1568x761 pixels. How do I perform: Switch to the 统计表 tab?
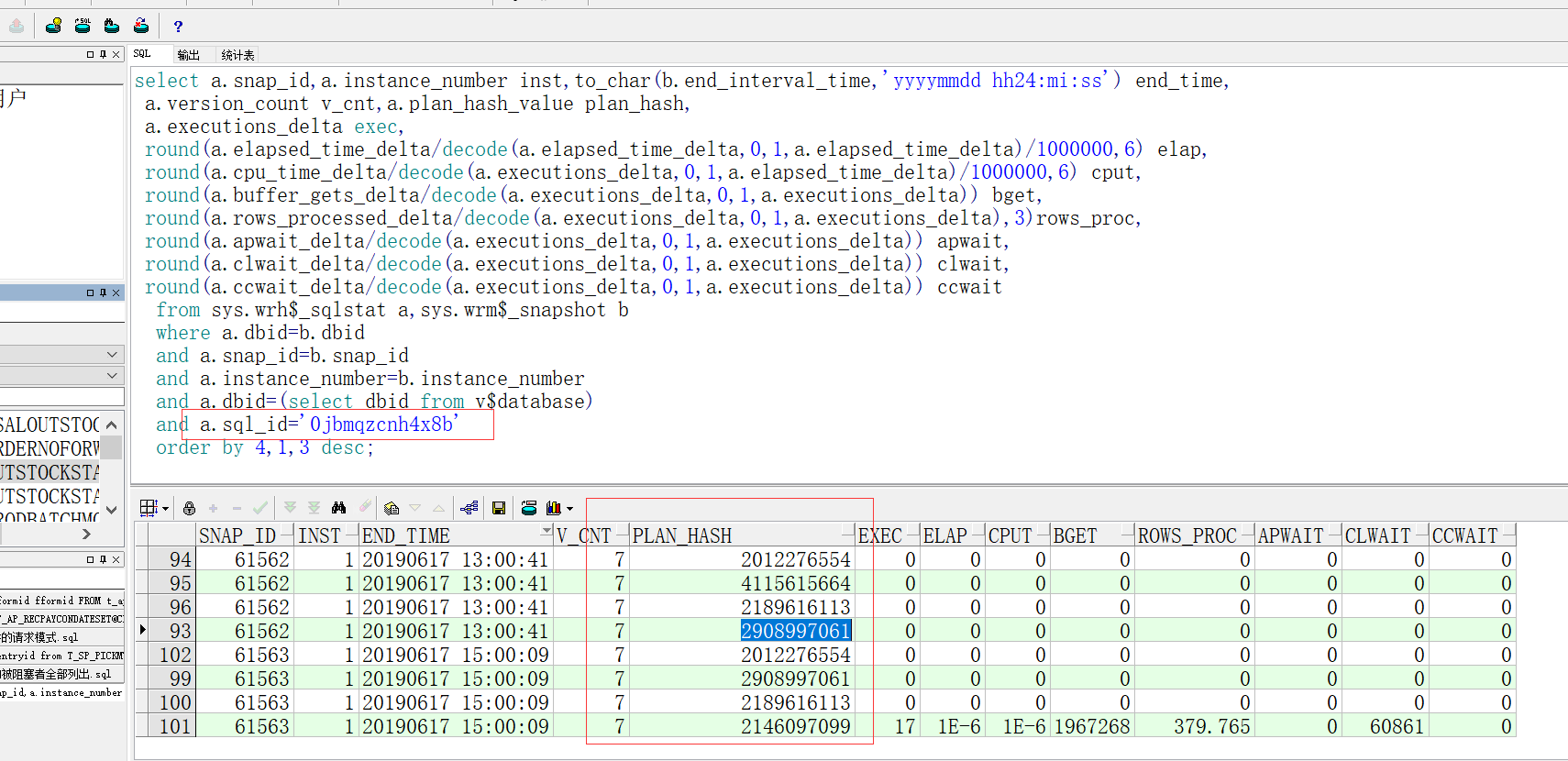237,55
